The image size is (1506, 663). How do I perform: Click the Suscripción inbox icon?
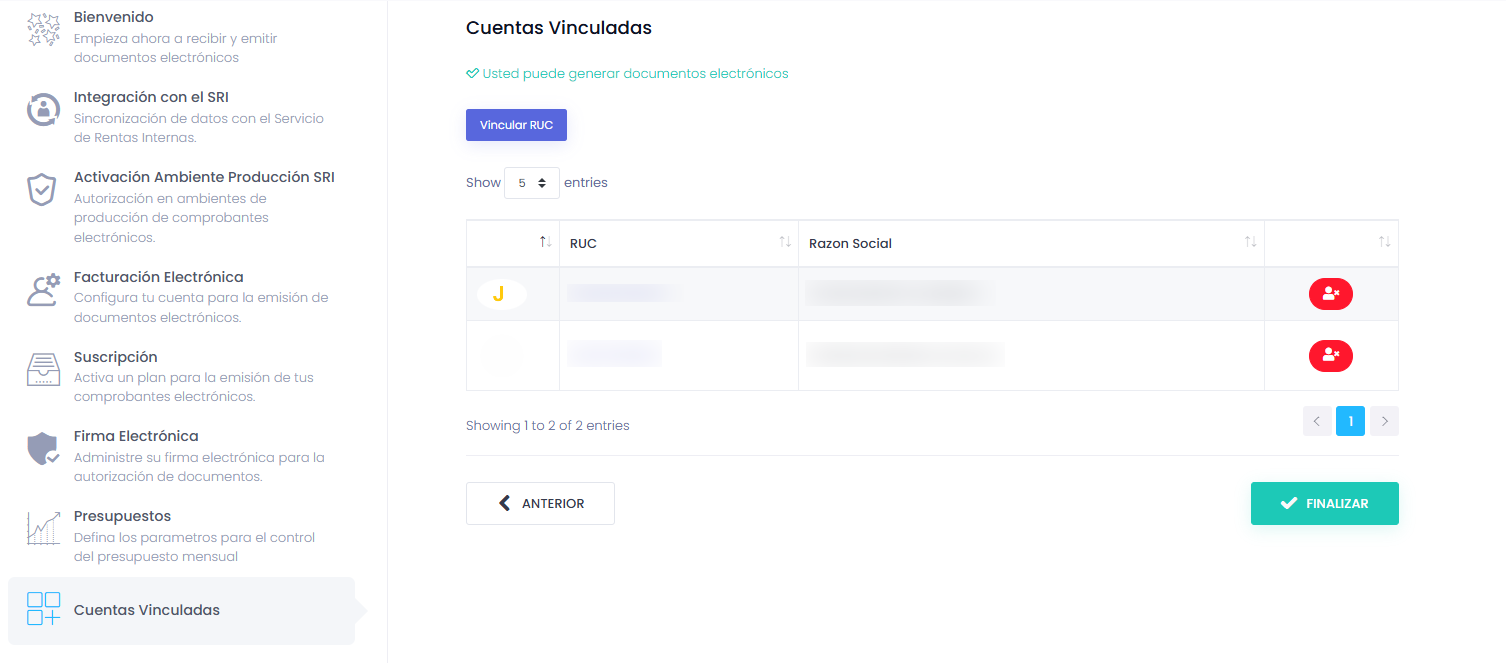point(43,369)
